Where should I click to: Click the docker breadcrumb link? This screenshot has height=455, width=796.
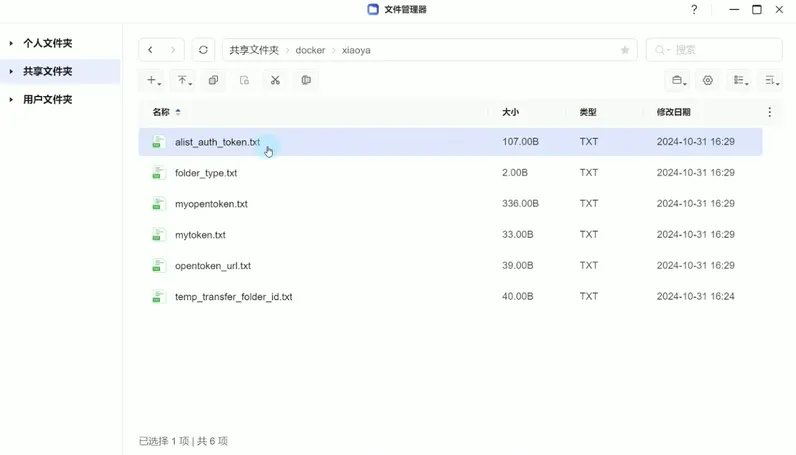pyautogui.click(x=310, y=50)
